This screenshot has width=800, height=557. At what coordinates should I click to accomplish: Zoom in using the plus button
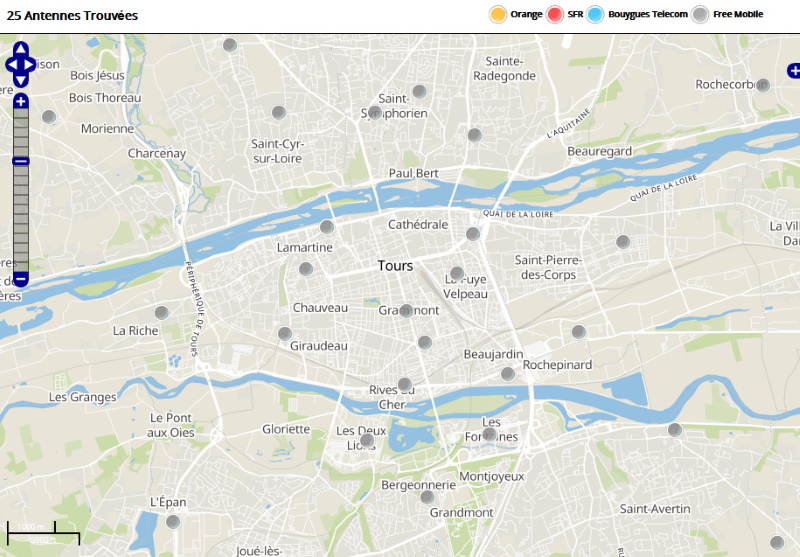20,101
